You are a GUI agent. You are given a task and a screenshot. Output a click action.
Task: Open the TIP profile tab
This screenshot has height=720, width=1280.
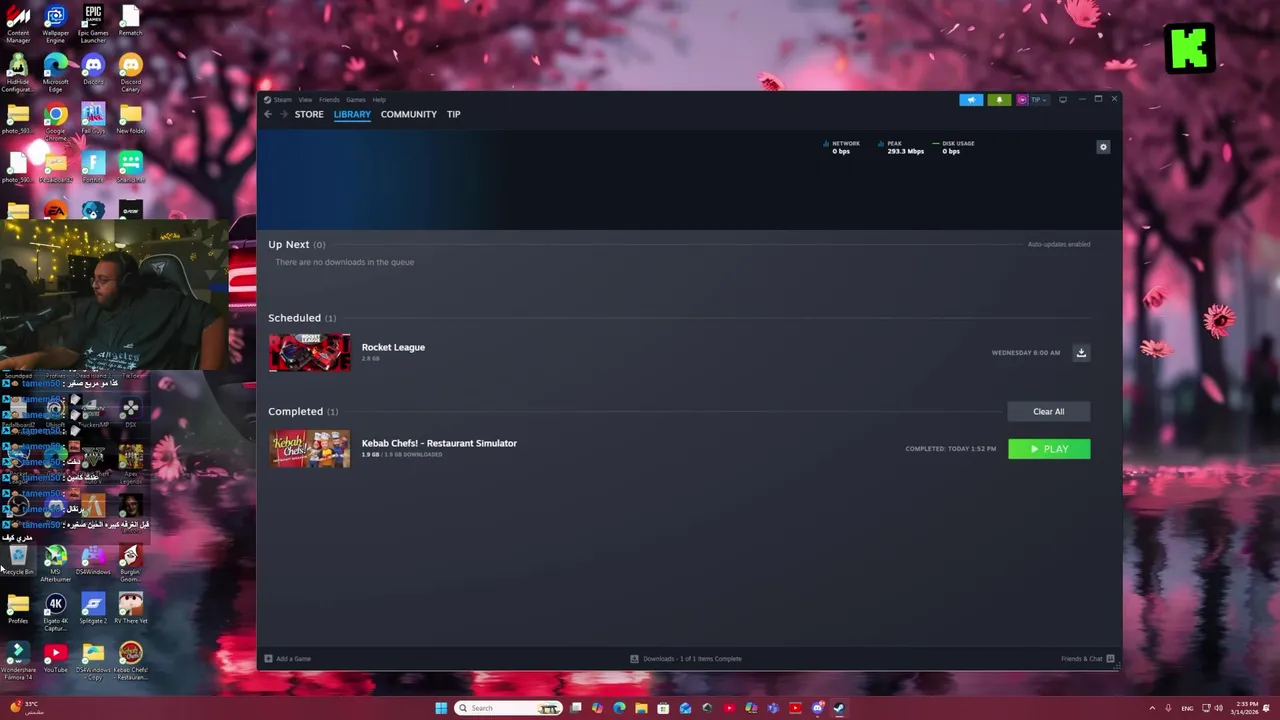point(453,114)
